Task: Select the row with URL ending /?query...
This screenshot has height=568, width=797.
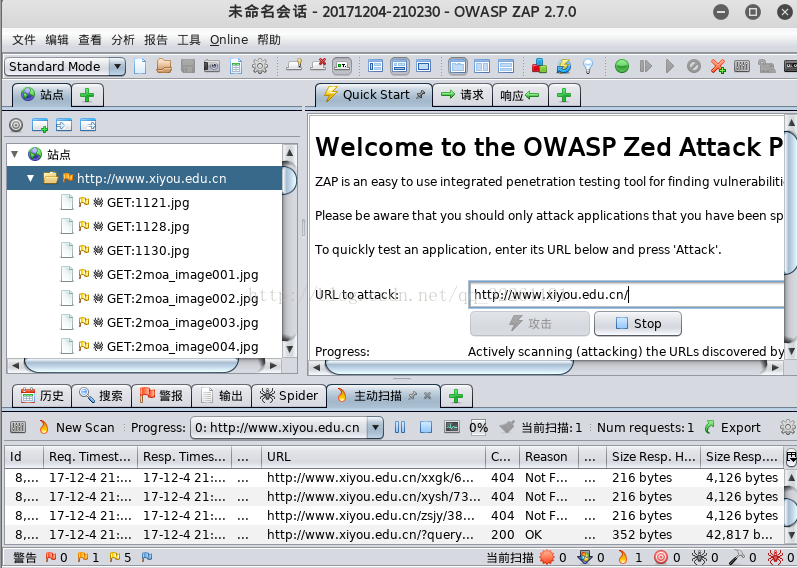Action: coord(396,534)
